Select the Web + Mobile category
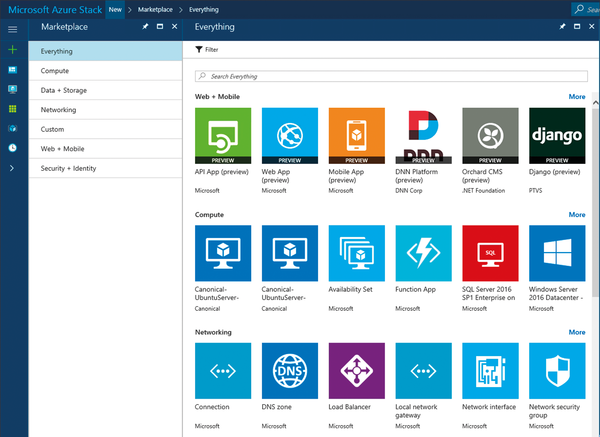 coord(105,149)
